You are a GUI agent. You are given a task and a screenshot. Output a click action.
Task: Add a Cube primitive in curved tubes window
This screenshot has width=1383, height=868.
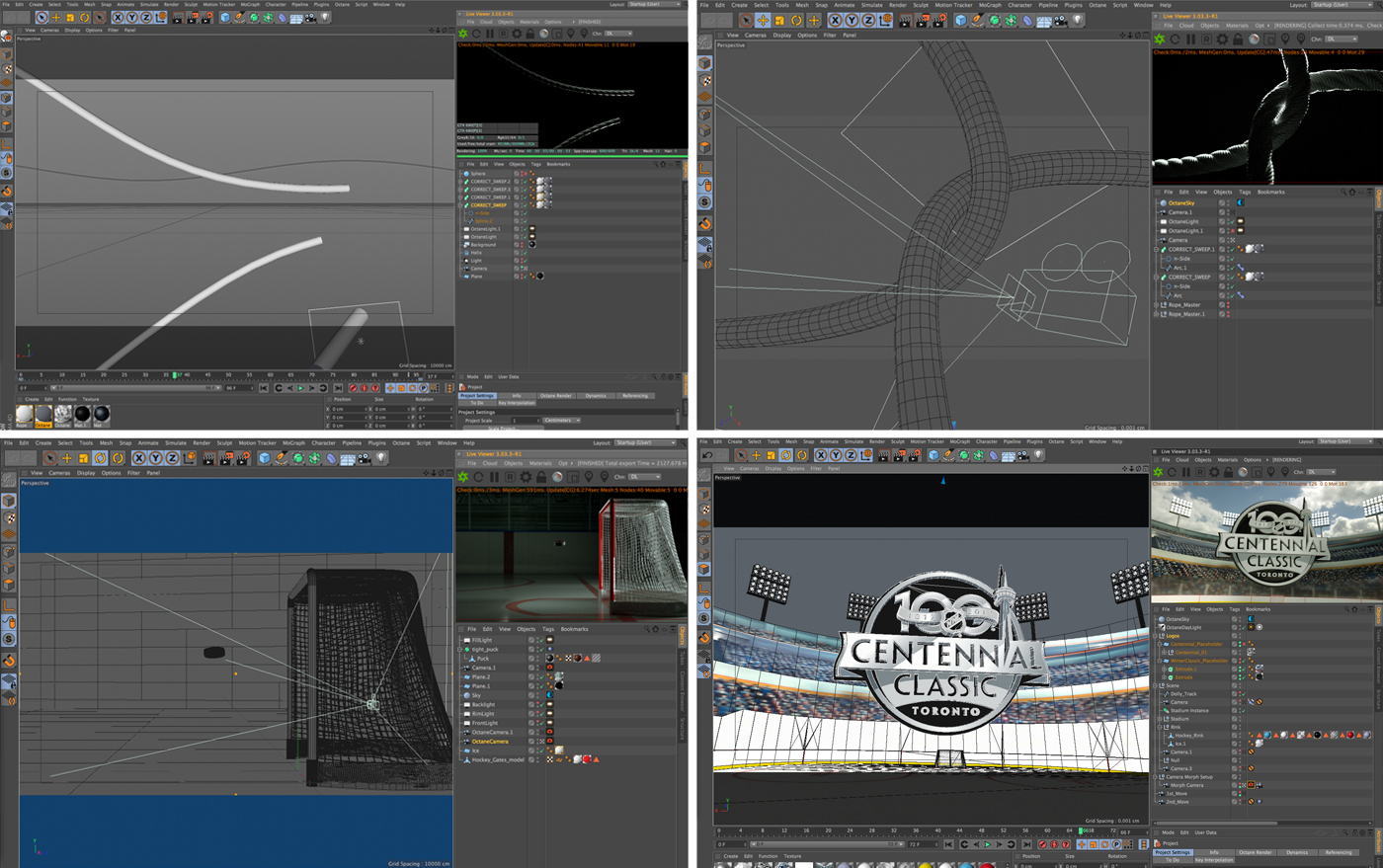225,18
